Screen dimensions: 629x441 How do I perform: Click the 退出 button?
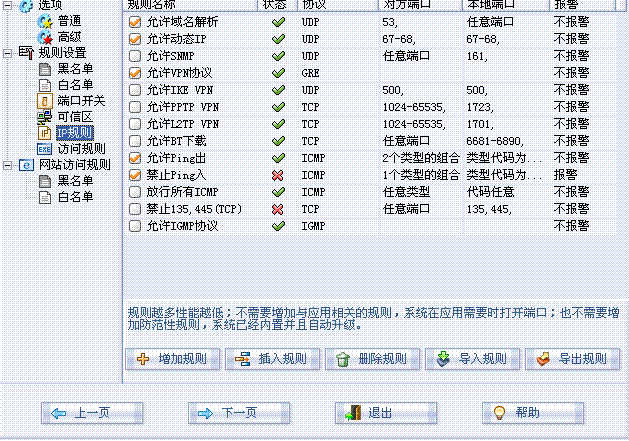point(386,413)
